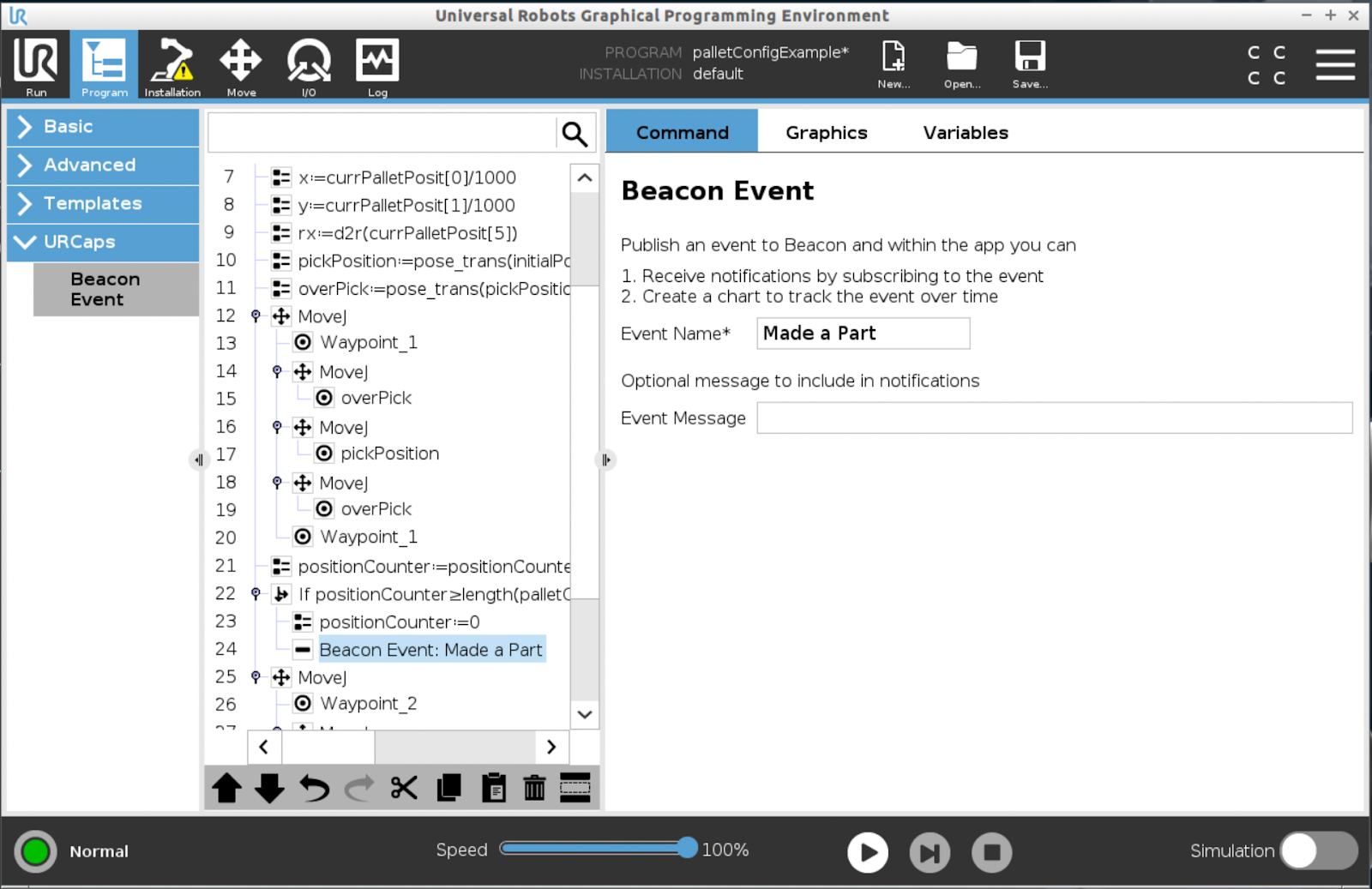Click the green robot status indicator
This screenshot has height=889, width=1372.
(35, 851)
